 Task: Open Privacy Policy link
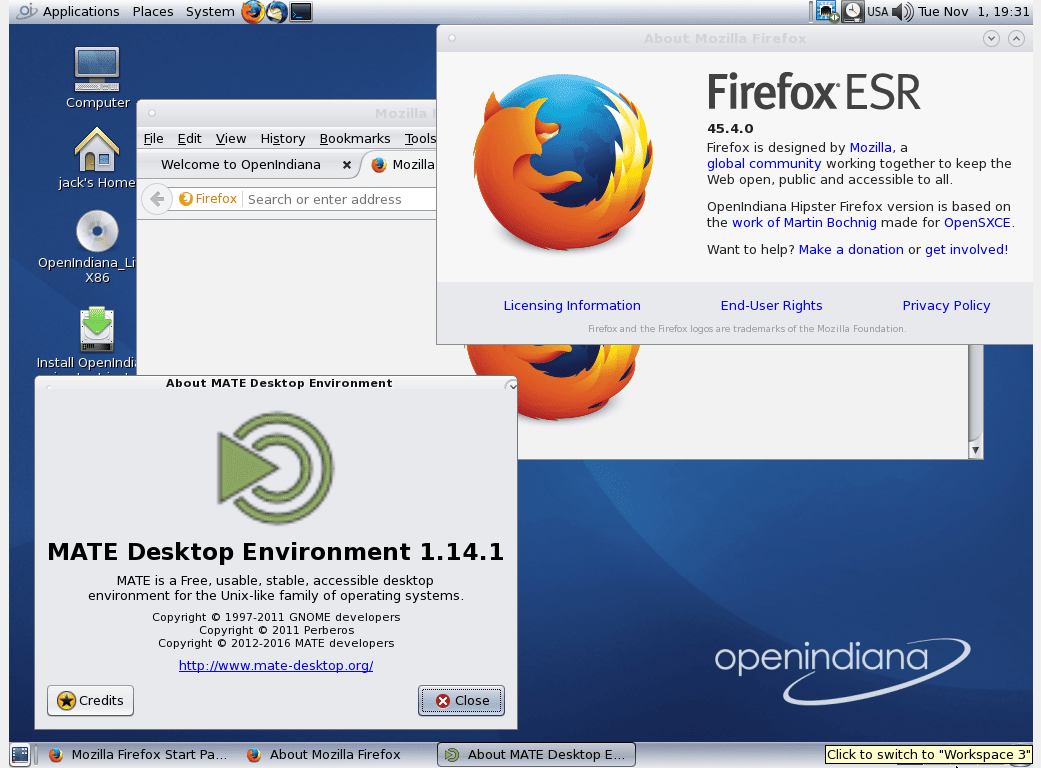(946, 305)
